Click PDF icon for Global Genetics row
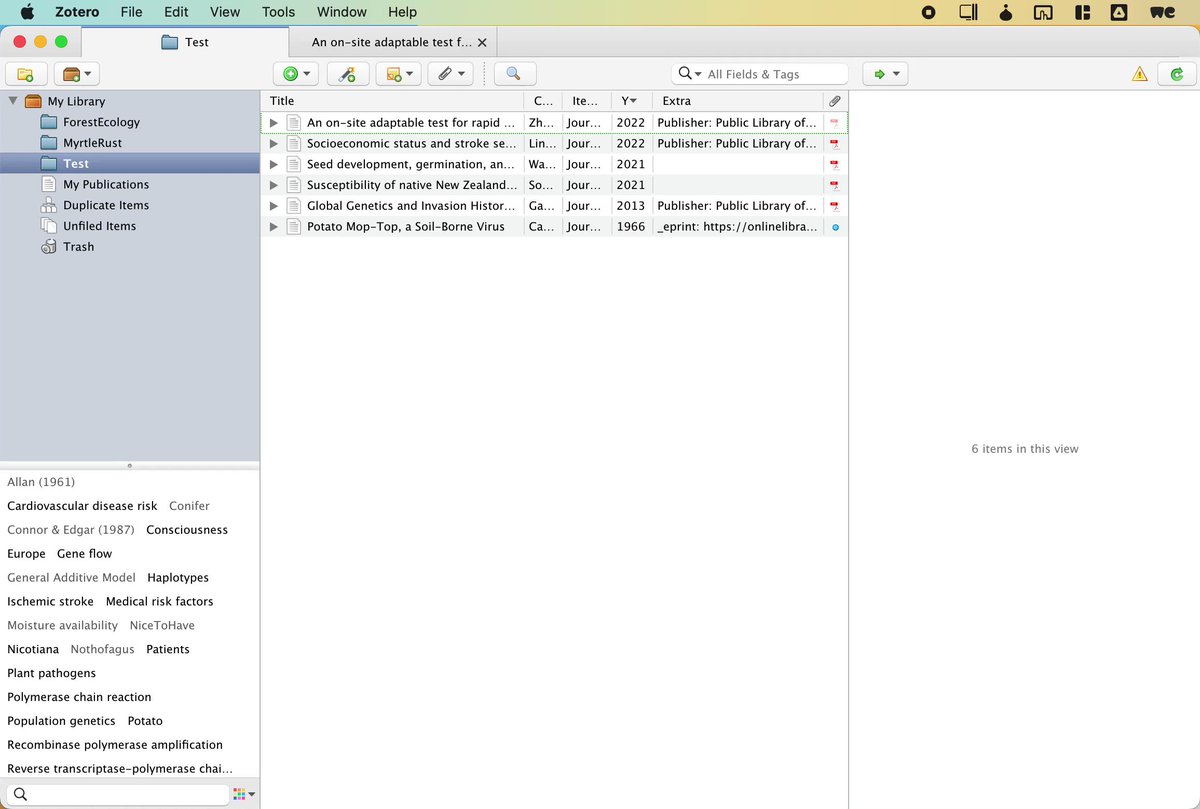 tap(834, 206)
